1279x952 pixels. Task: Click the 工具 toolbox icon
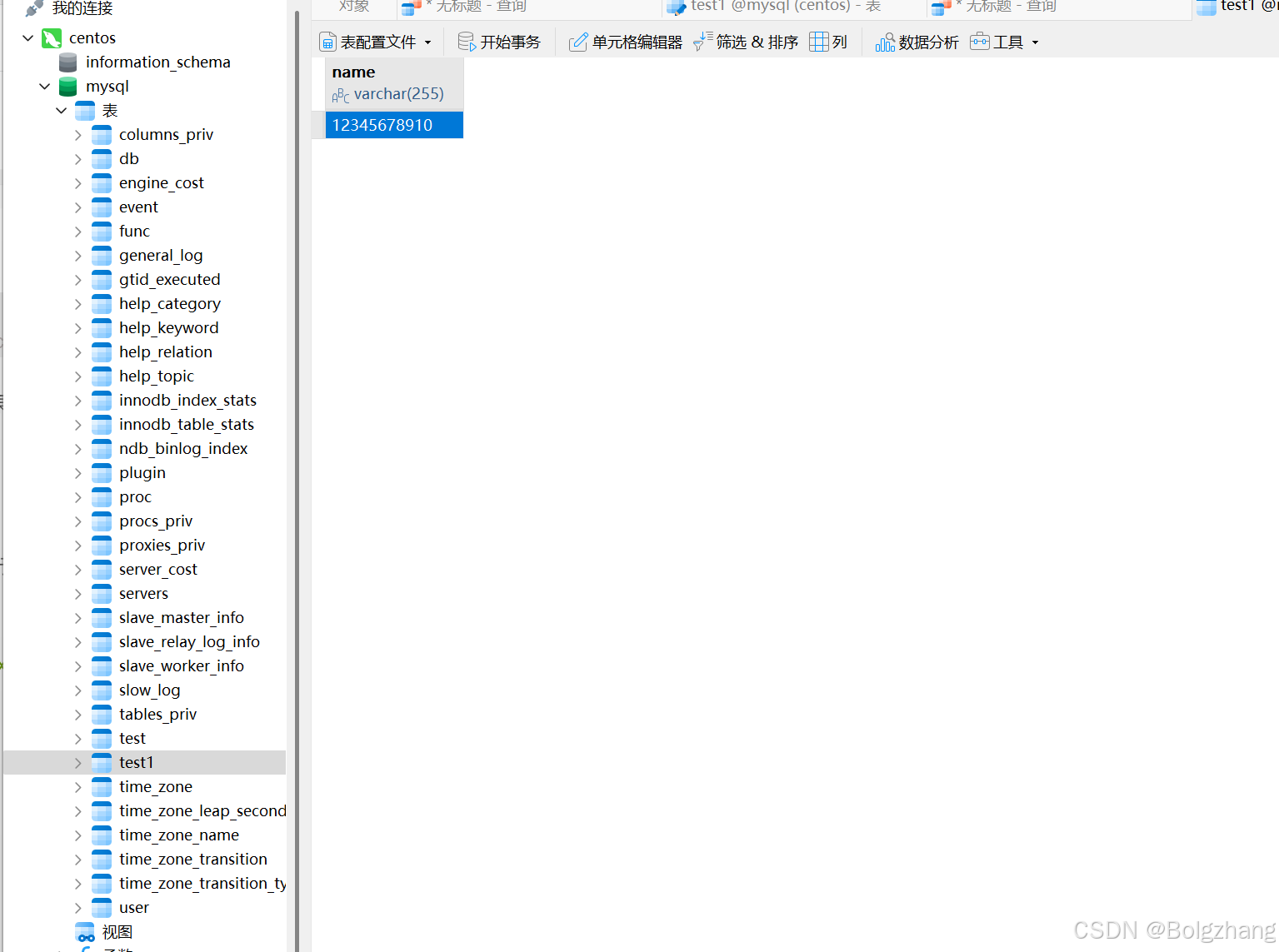tap(980, 42)
